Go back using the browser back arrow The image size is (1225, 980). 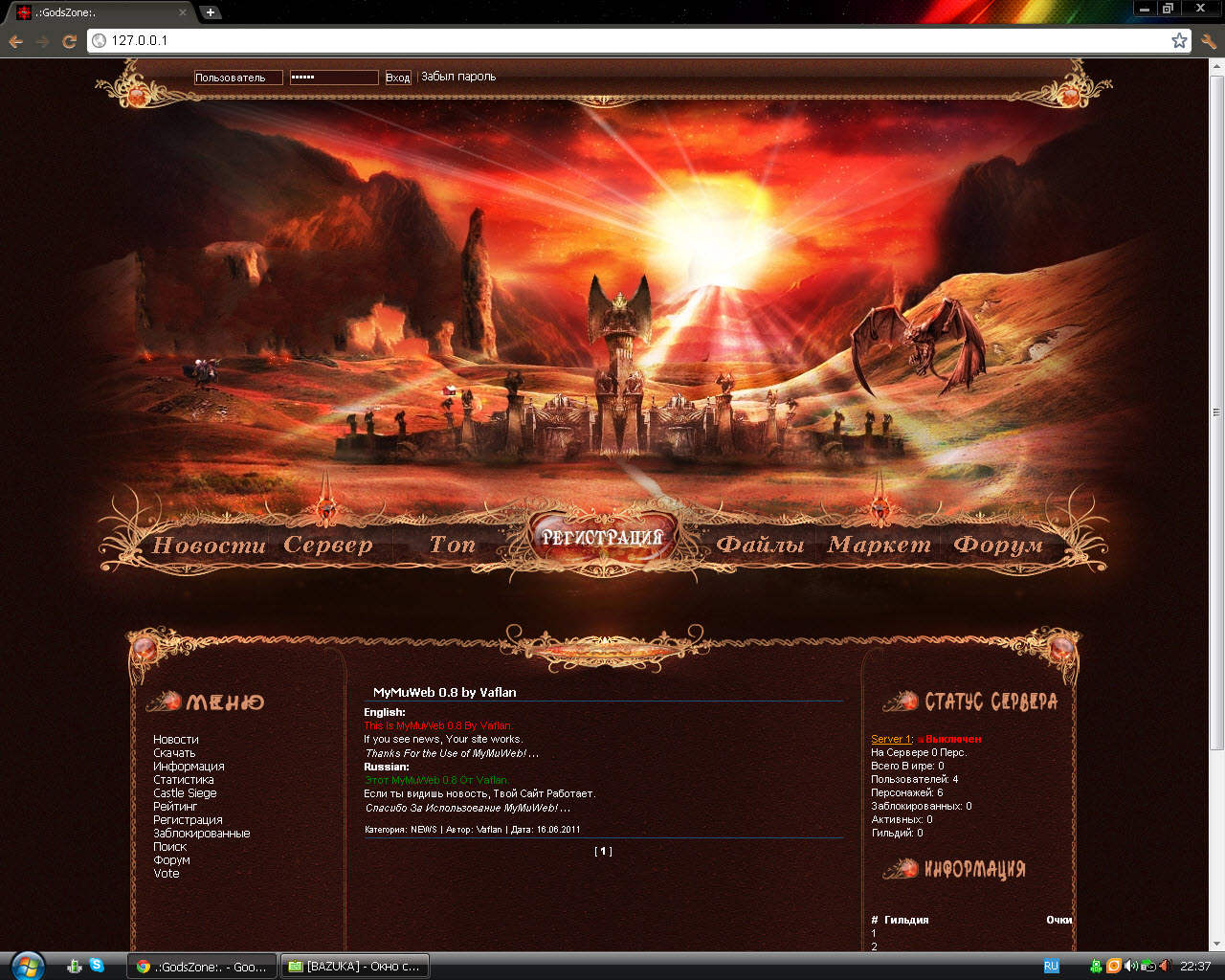[x=15, y=41]
